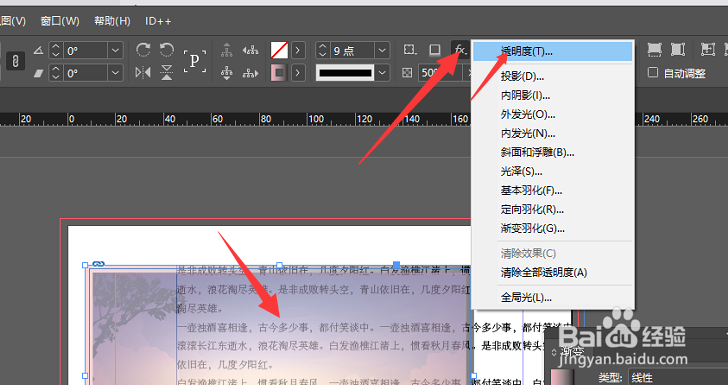Click the stroke weight 9 点 field

coord(352,50)
